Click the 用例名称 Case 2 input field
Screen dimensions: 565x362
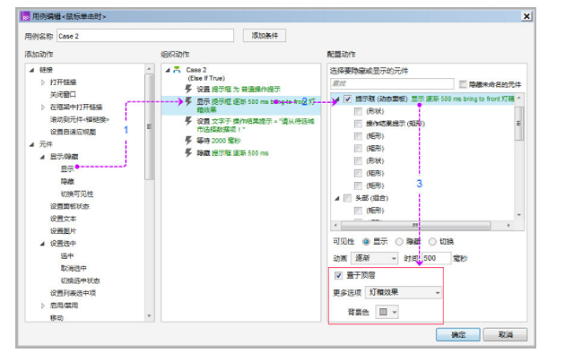145,36
